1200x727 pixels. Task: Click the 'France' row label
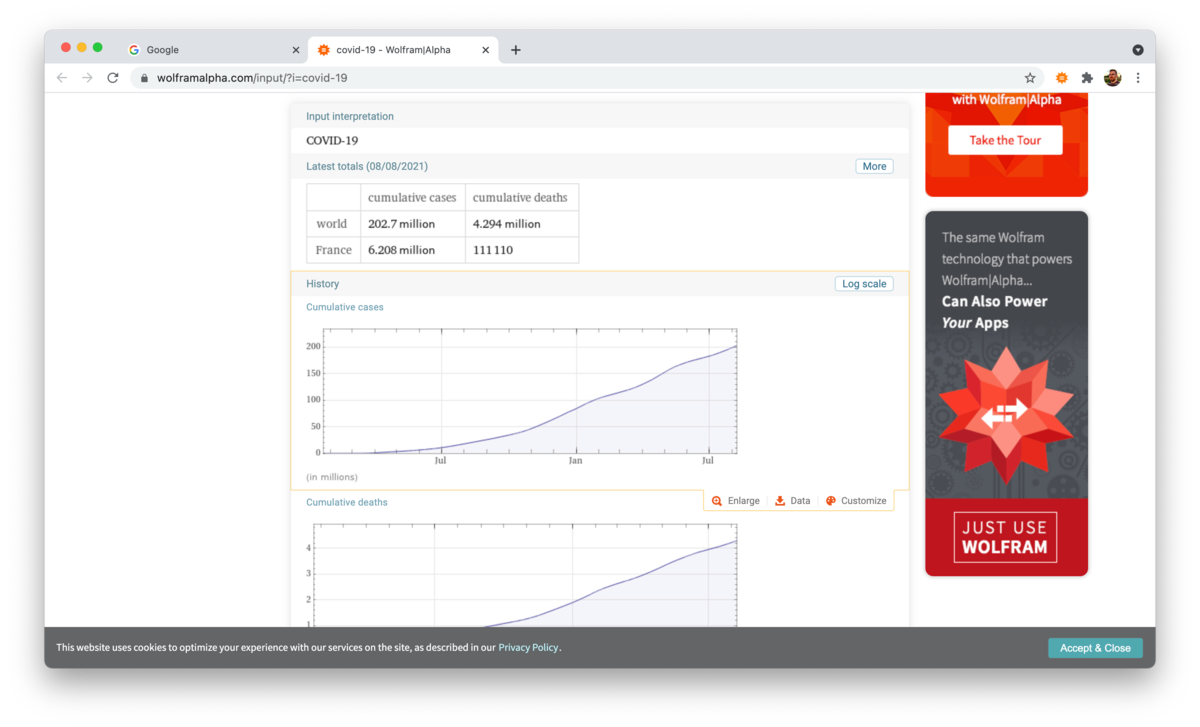click(333, 250)
